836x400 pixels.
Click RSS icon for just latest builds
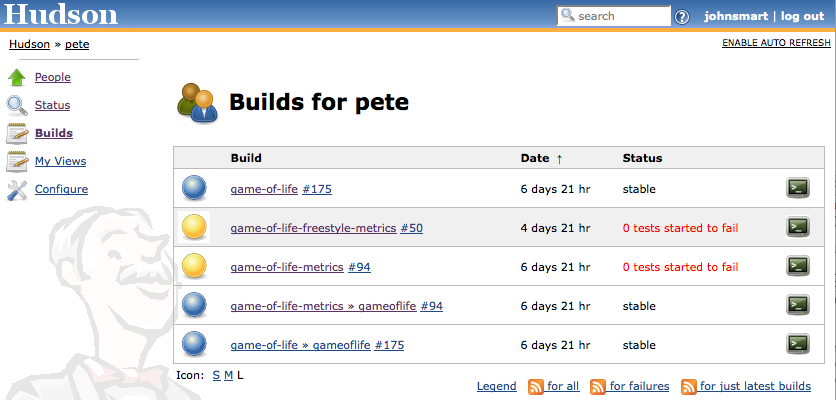(689, 387)
